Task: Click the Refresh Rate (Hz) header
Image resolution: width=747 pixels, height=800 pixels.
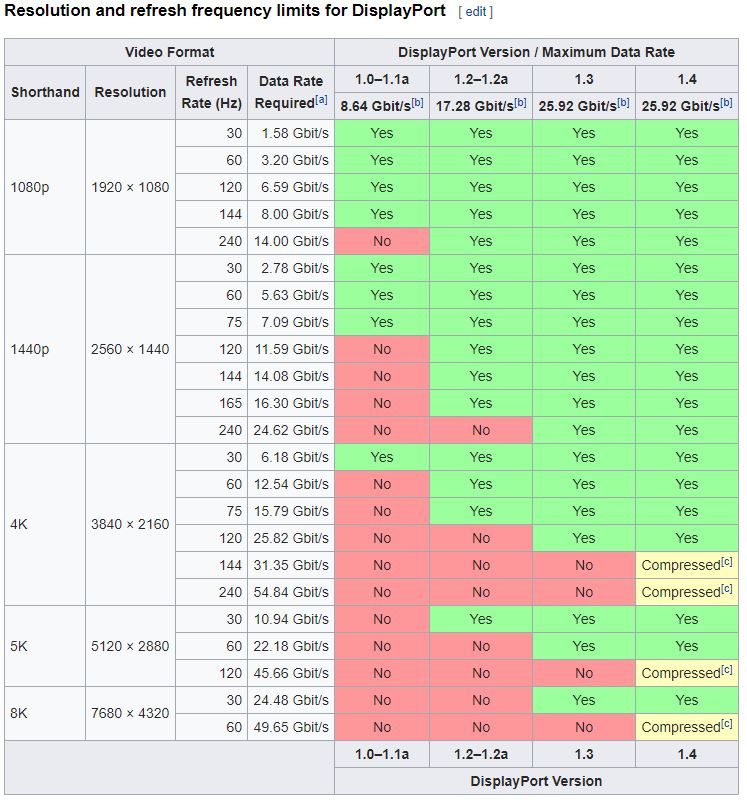Action: click(x=211, y=92)
